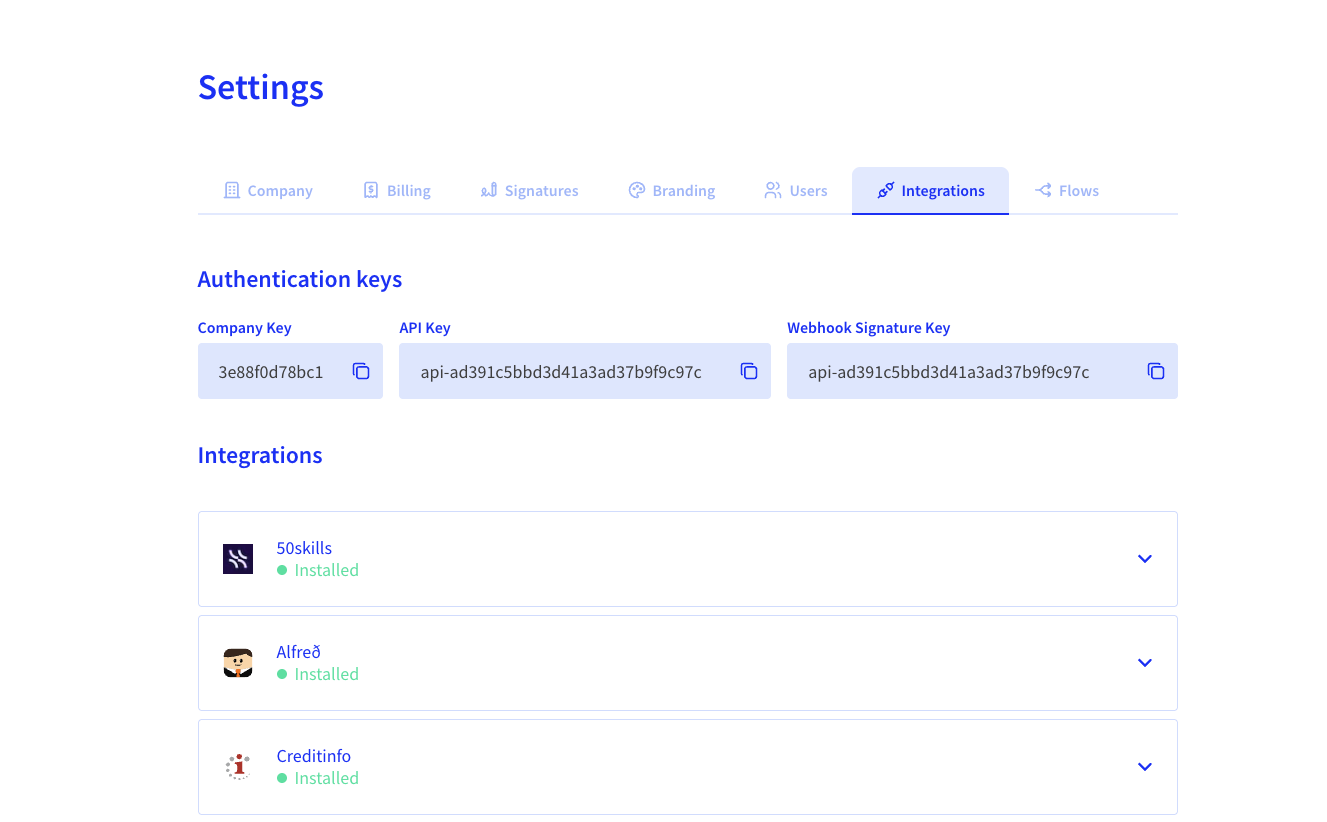1327x822 pixels.
Task: Click the plug icon on Integrations tab
Action: pyautogui.click(x=886, y=190)
